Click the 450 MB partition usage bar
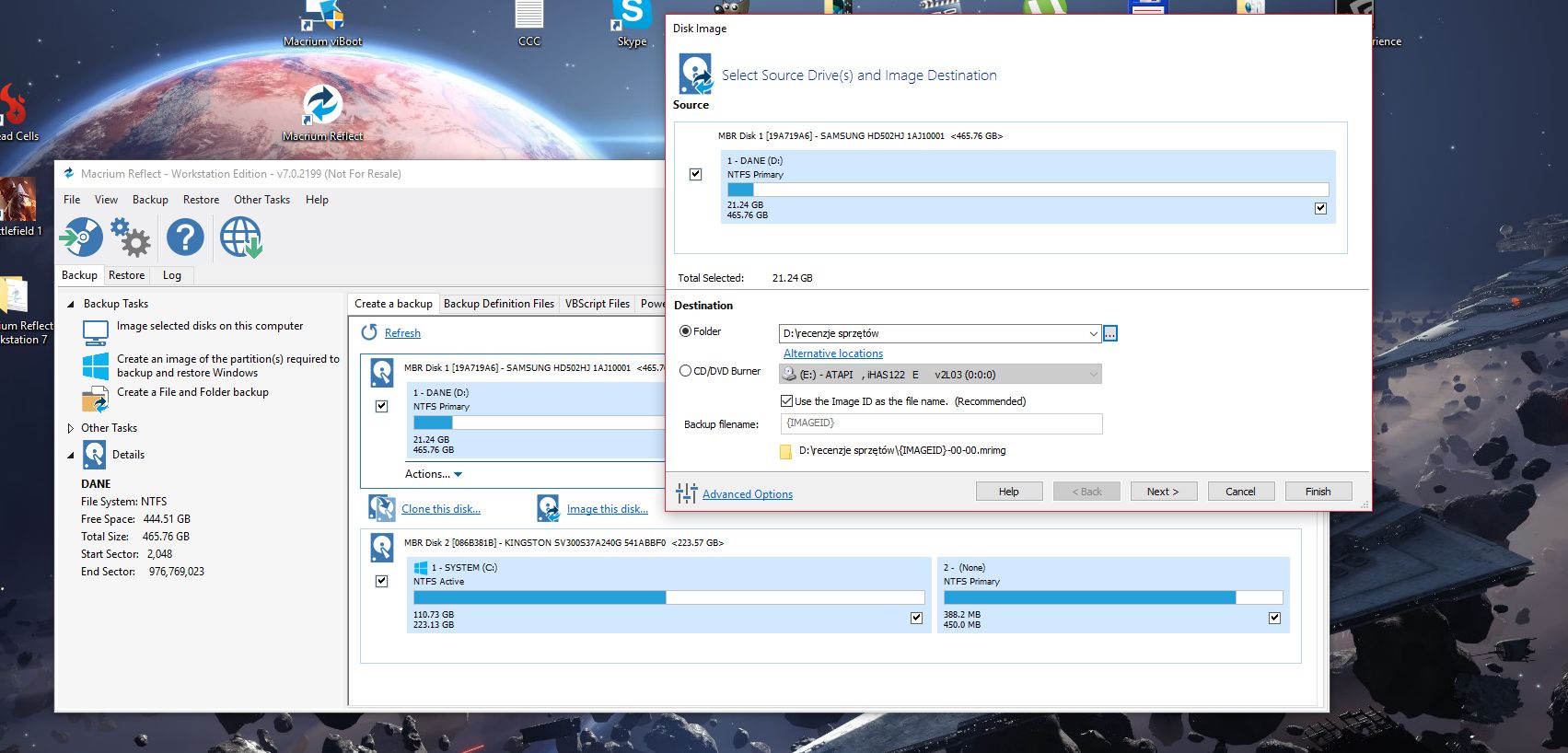The image size is (1568, 753). [1112, 597]
